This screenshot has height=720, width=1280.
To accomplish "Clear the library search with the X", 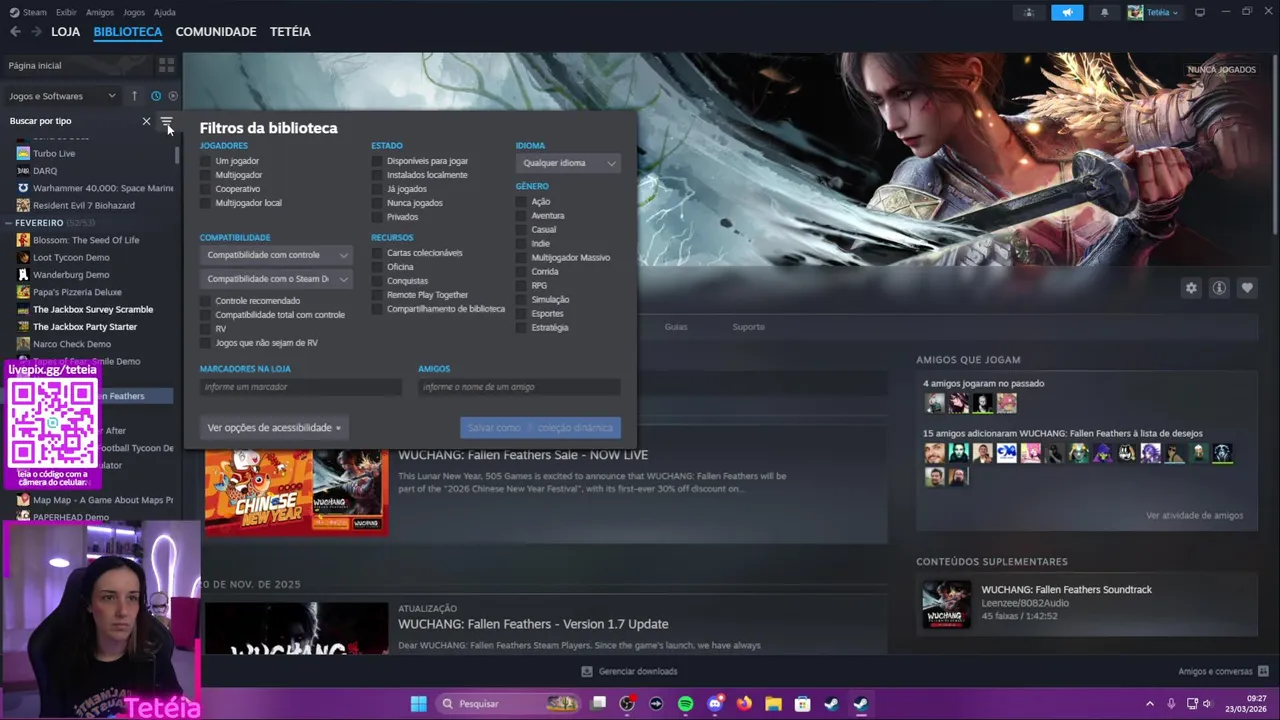I will (146, 121).
